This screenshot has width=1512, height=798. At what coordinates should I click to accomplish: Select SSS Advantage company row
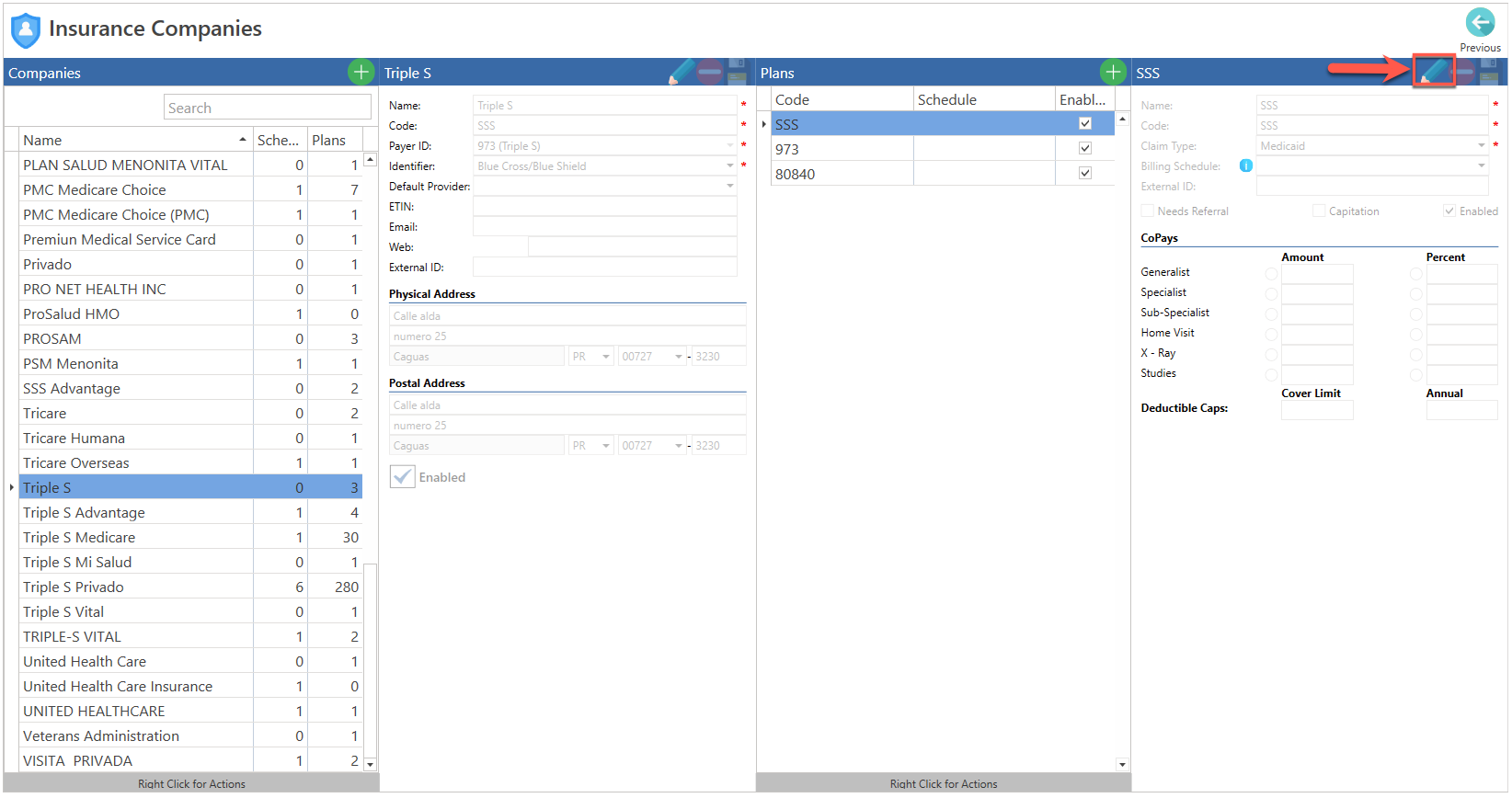pyautogui.click(x=190, y=388)
